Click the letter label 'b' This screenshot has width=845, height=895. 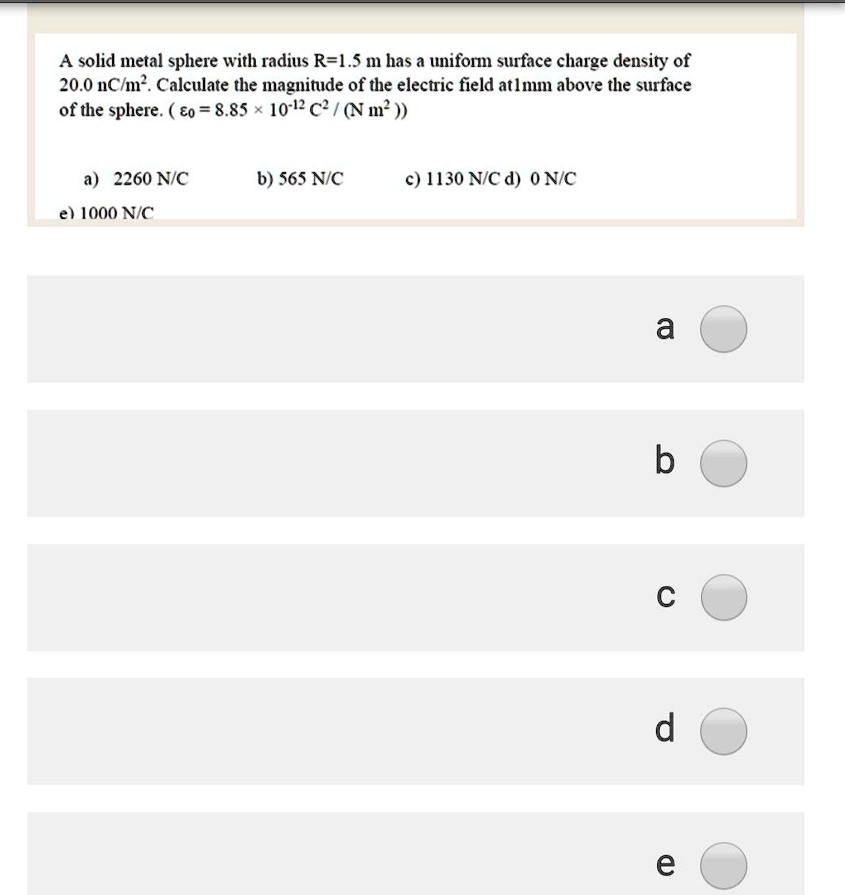coord(665,462)
